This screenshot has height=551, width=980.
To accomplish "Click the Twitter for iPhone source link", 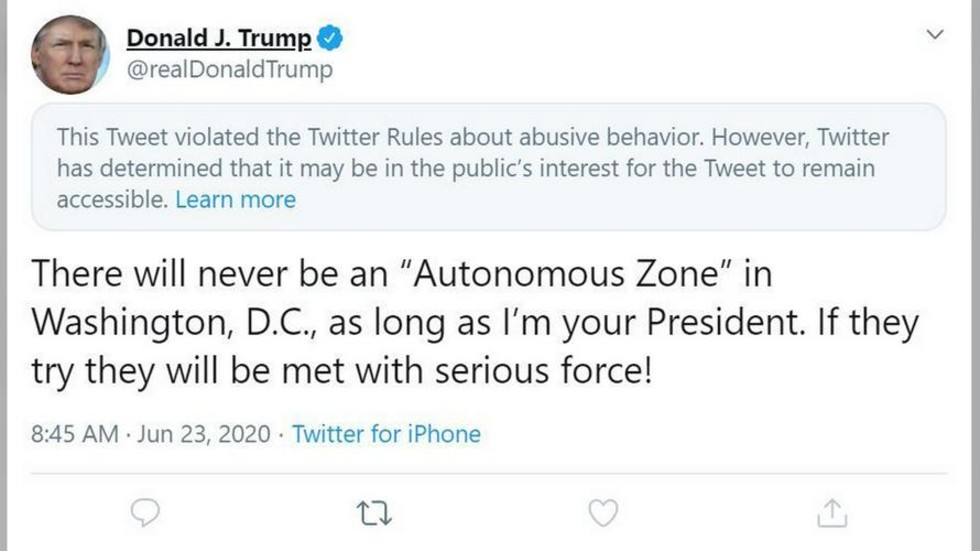I will [386, 434].
